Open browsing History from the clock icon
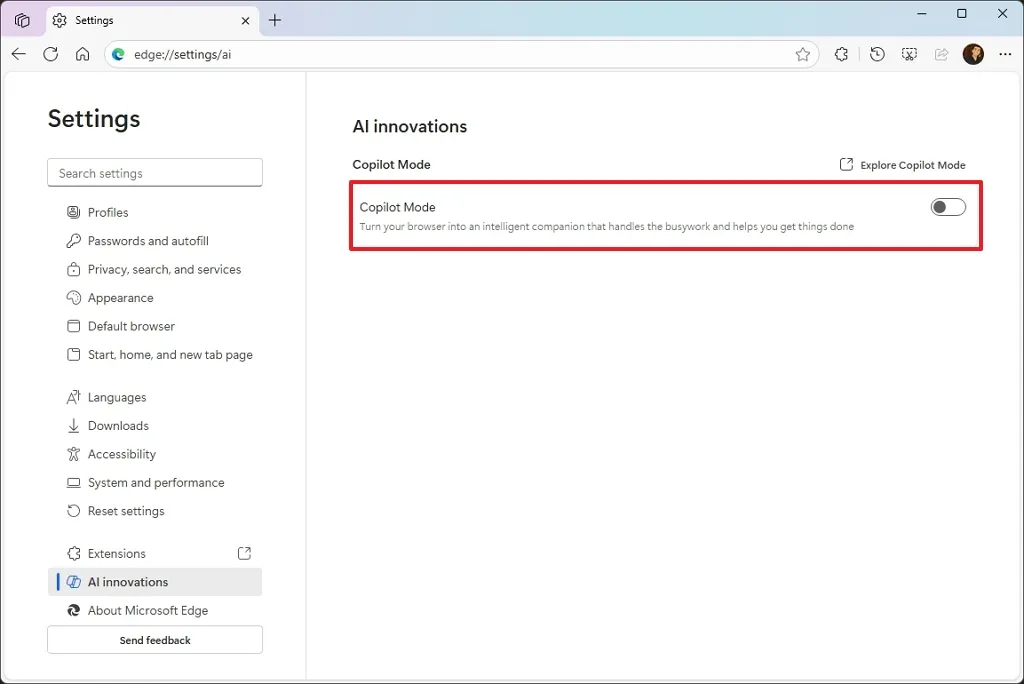Viewport: 1024px width, 684px height. [877, 54]
